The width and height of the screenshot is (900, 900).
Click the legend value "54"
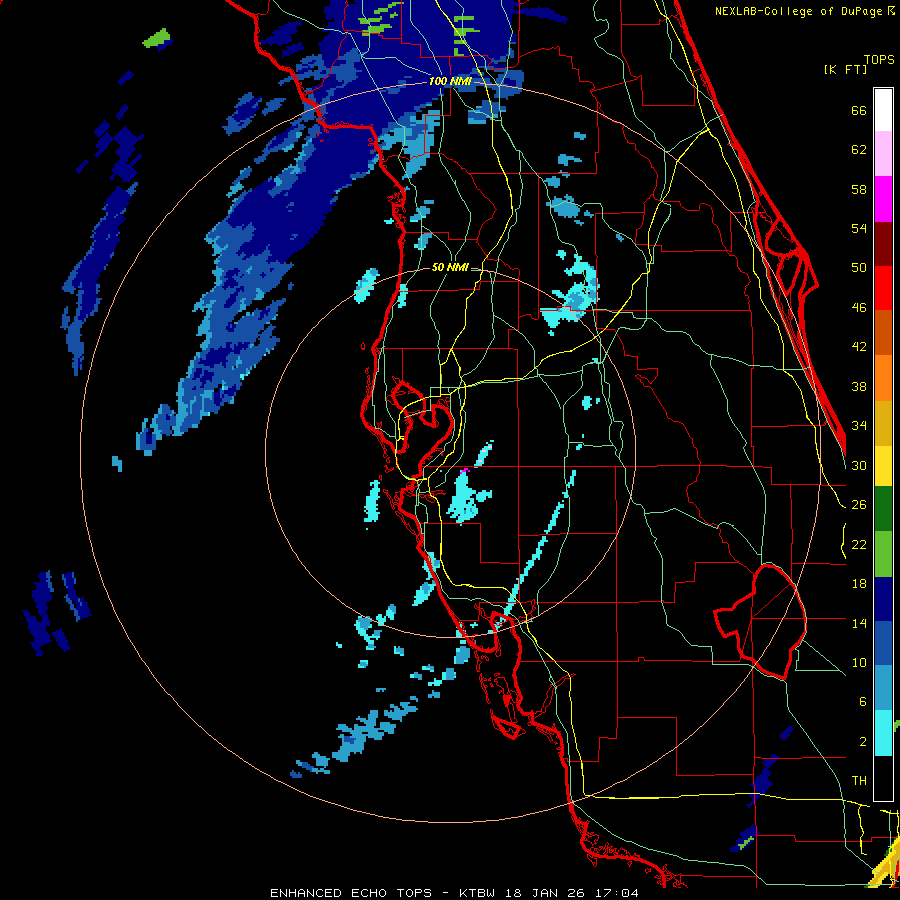[859, 228]
